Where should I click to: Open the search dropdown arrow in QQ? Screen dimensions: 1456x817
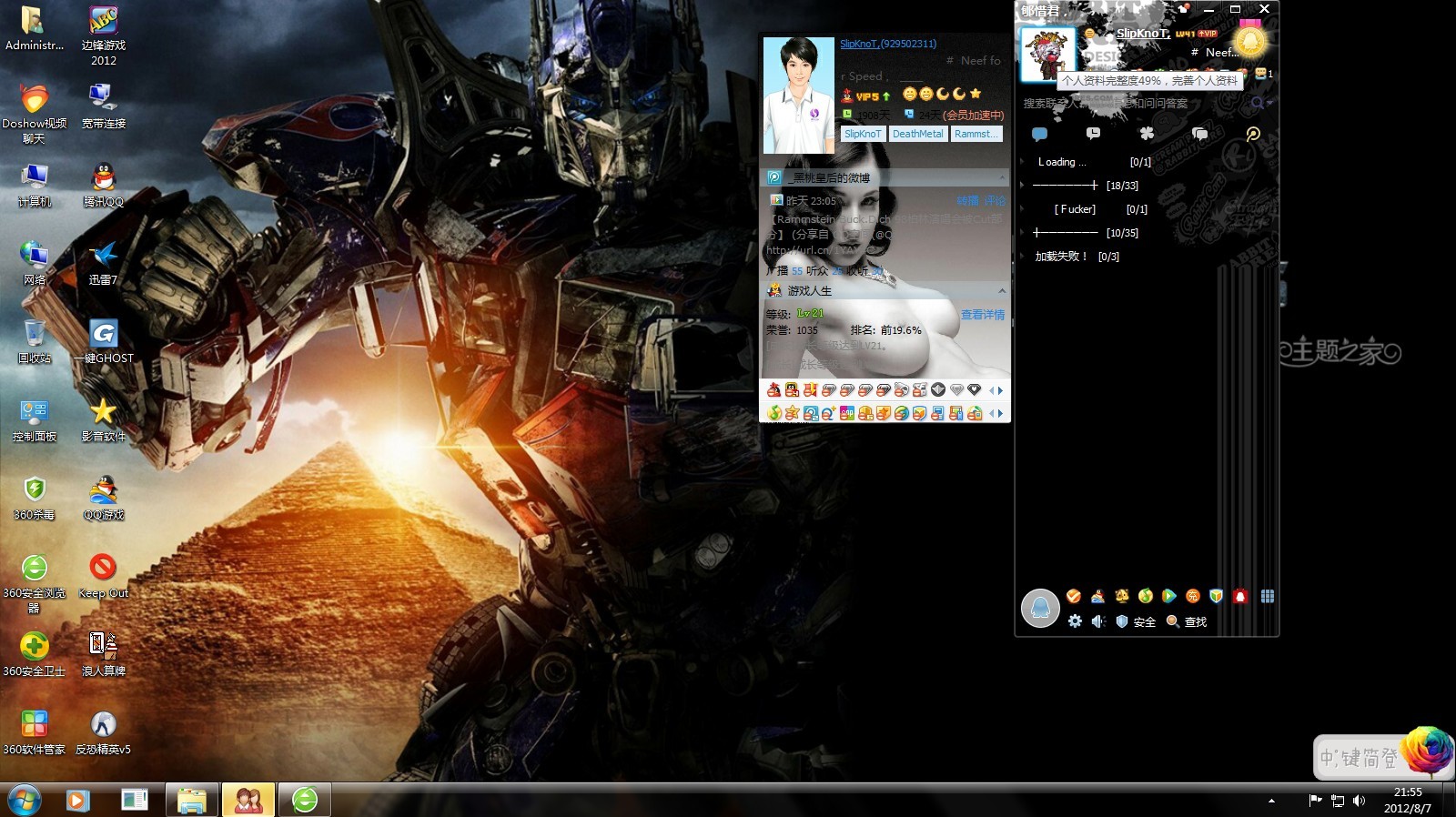[1270, 103]
